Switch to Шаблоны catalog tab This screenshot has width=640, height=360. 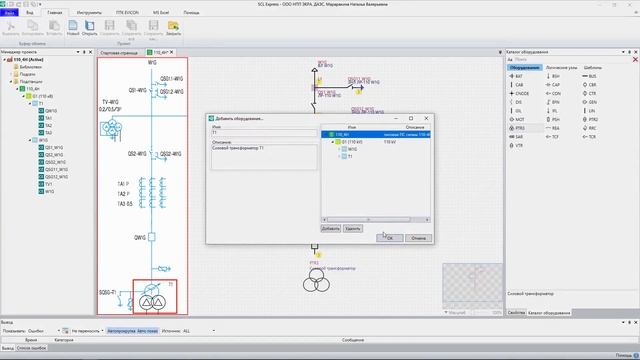pyautogui.click(x=592, y=67)
